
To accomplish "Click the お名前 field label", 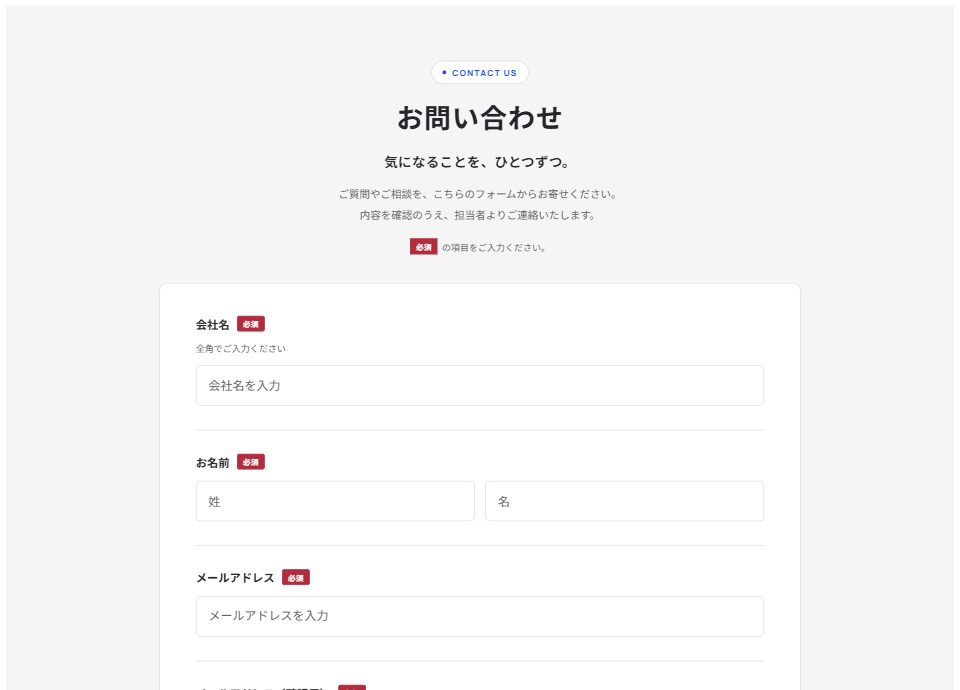I will point(212,463).
